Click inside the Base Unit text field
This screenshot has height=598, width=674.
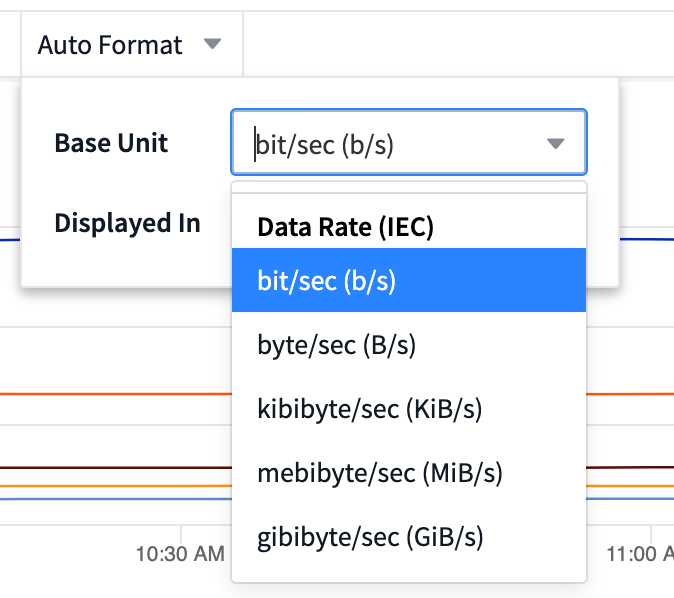click(390, 143)
